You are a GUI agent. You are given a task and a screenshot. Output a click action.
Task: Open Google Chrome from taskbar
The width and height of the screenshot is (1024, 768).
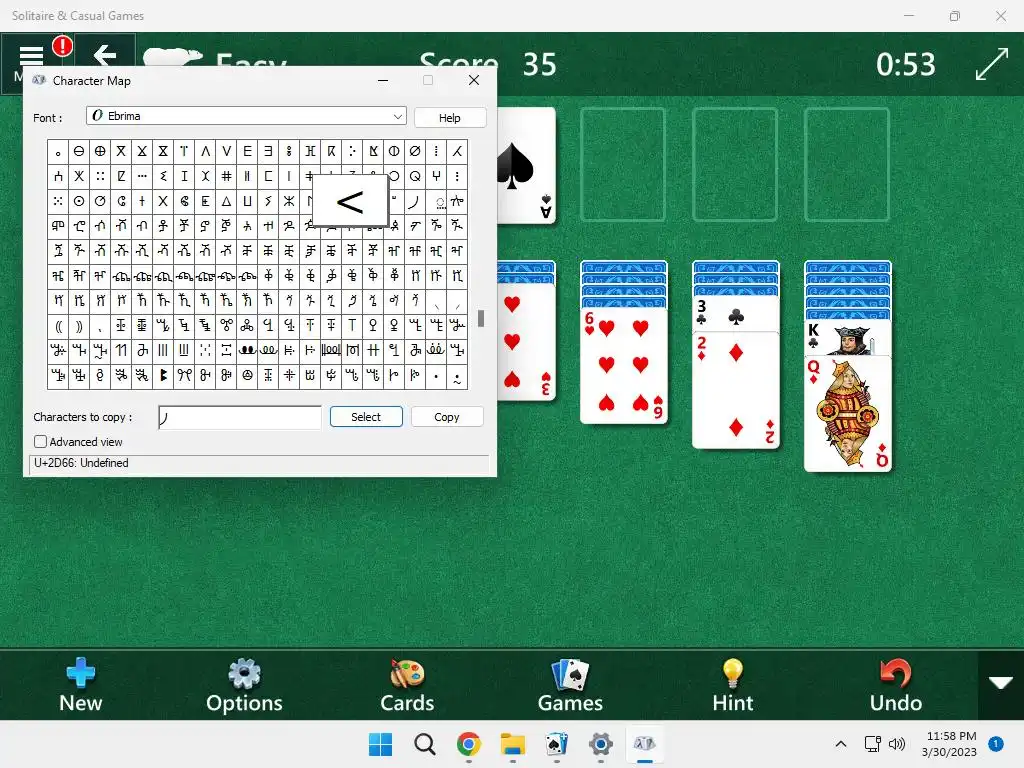pyautogui.click(x=468, y=744)
